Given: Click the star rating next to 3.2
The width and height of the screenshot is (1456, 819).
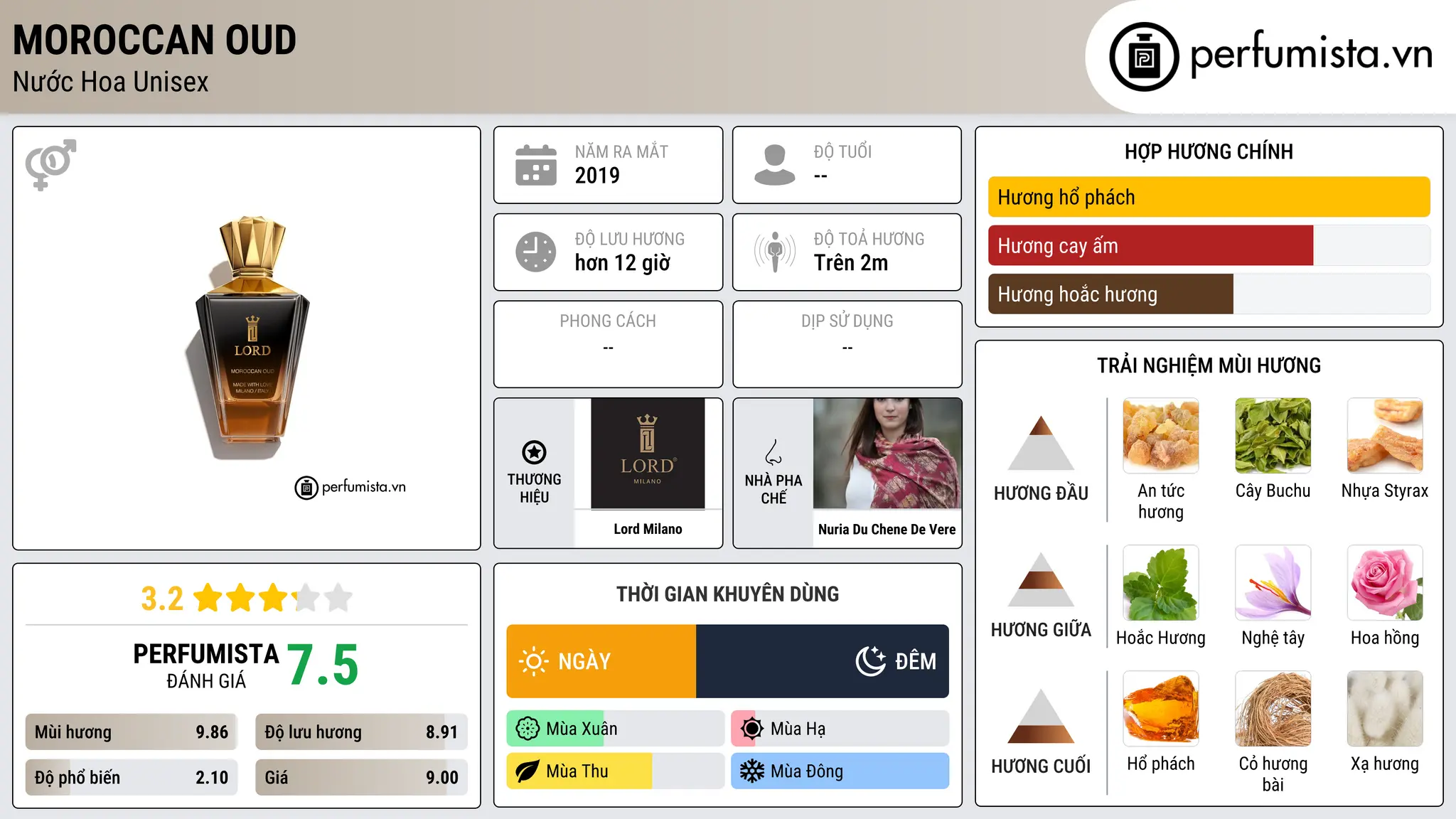Looking at the screenshot, I should tap(273, 598).
